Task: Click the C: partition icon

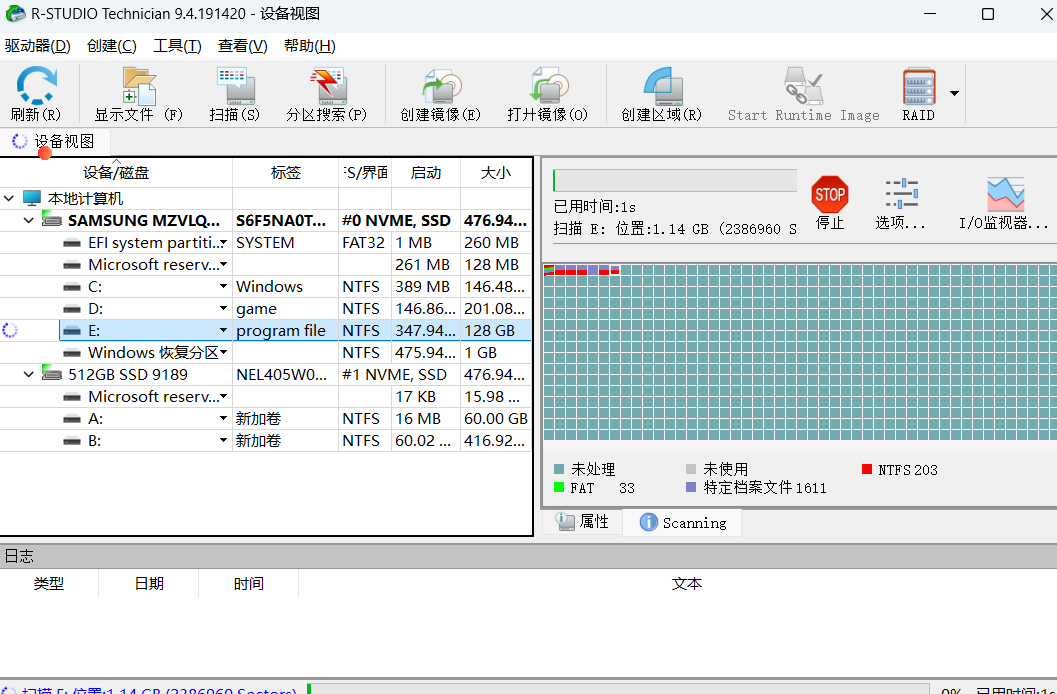Action: point(72,287)
